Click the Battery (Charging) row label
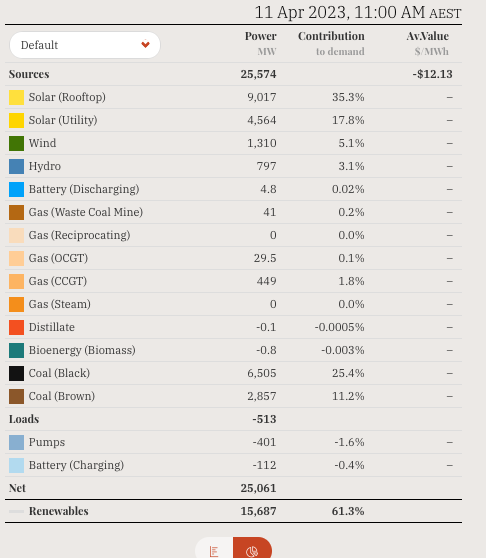Screen dimensions: 486x558 [76, 465]
